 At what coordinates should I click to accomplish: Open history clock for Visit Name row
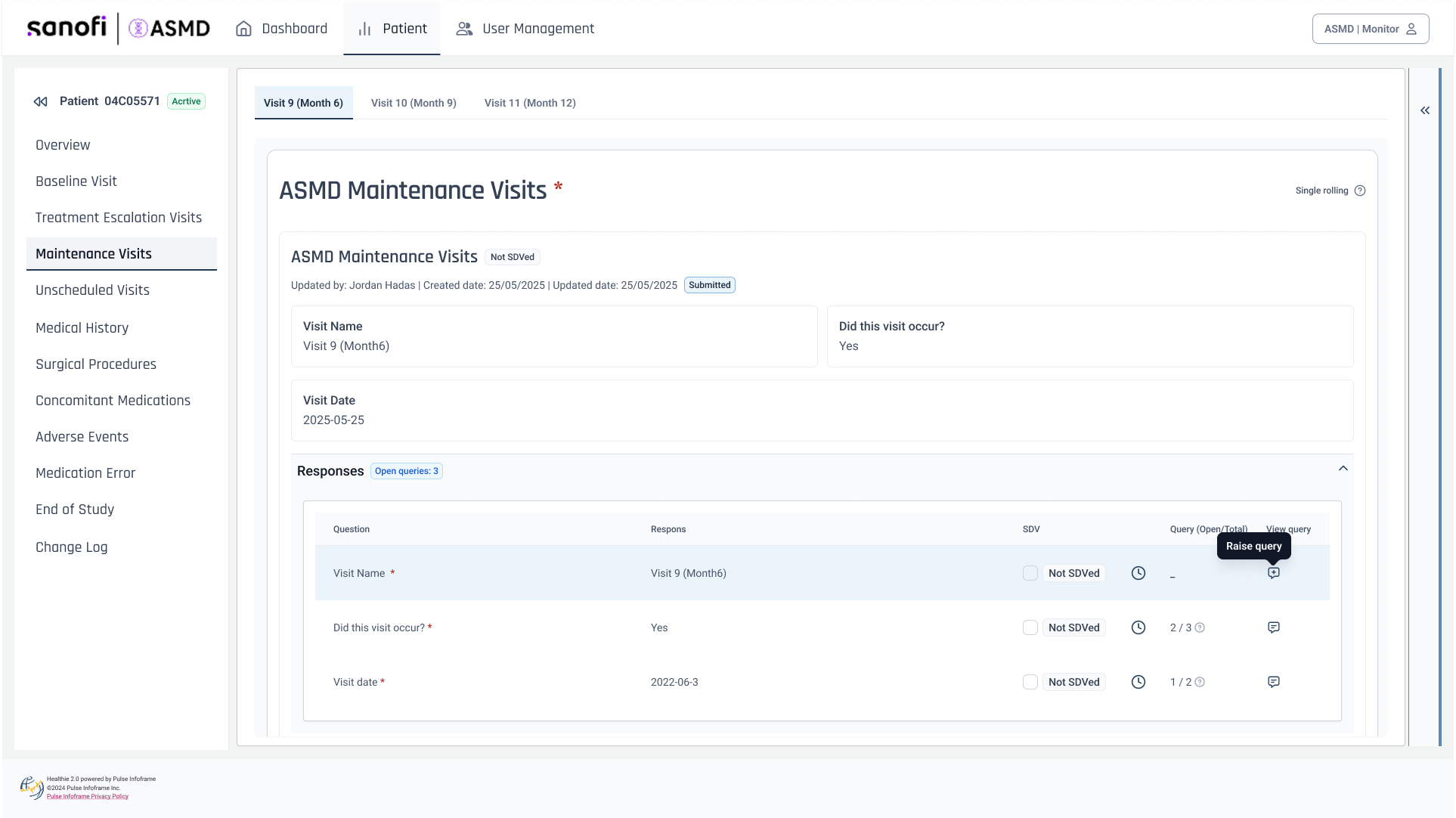(x=1138, y=573)
